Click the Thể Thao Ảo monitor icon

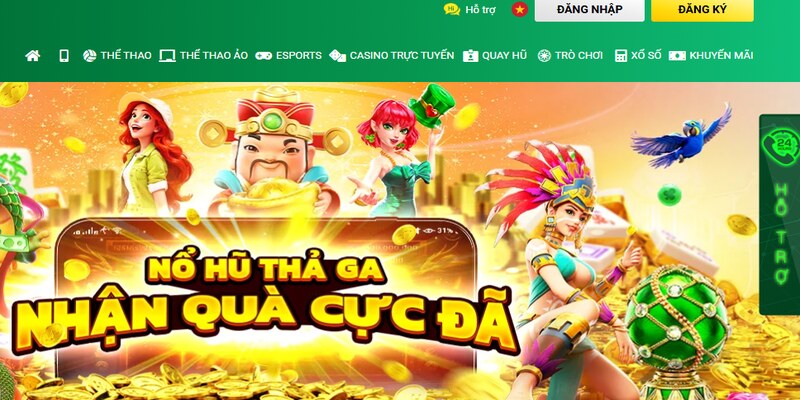[x=167, y=56]
